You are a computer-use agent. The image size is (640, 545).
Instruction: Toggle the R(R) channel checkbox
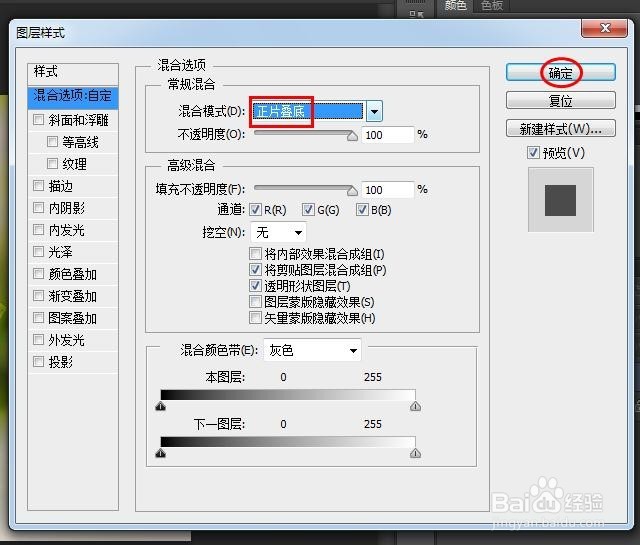click(256, 210)
